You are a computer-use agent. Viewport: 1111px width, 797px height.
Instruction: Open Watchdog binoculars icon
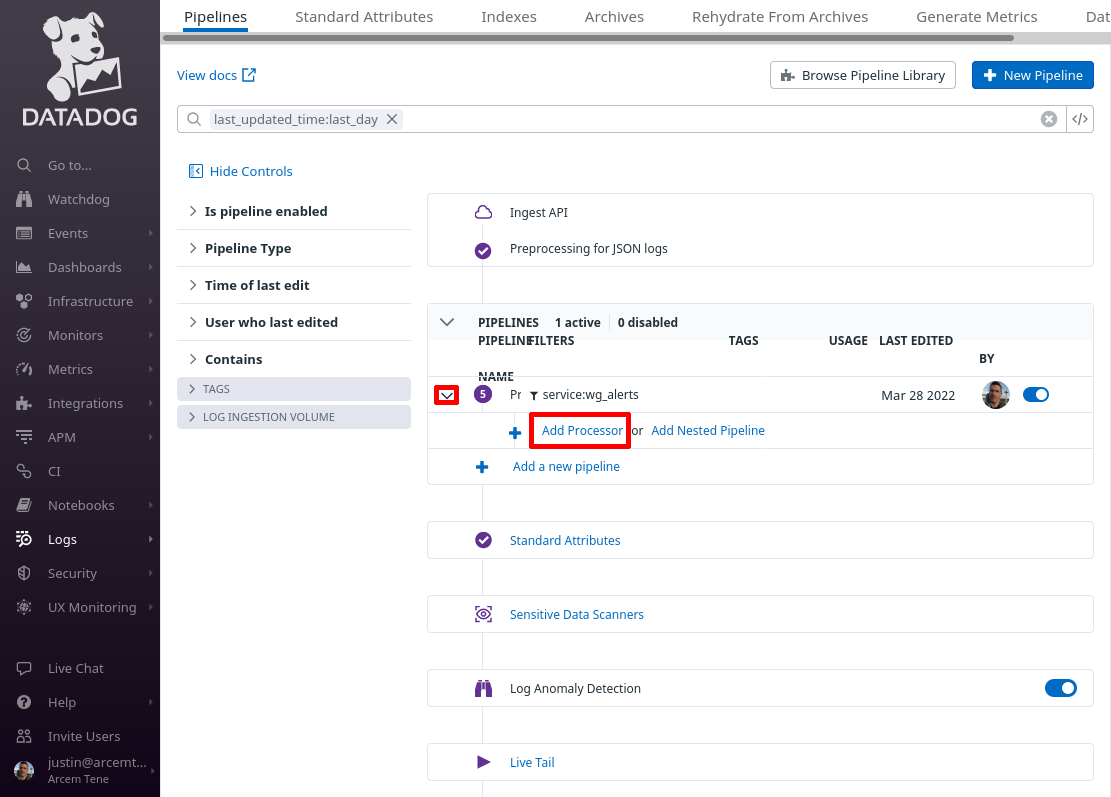24,199
